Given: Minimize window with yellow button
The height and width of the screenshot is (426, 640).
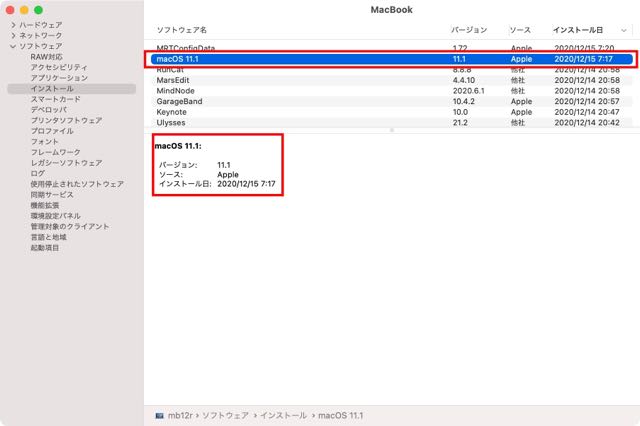Looking at the screenshot, I should tap(24, 10).
